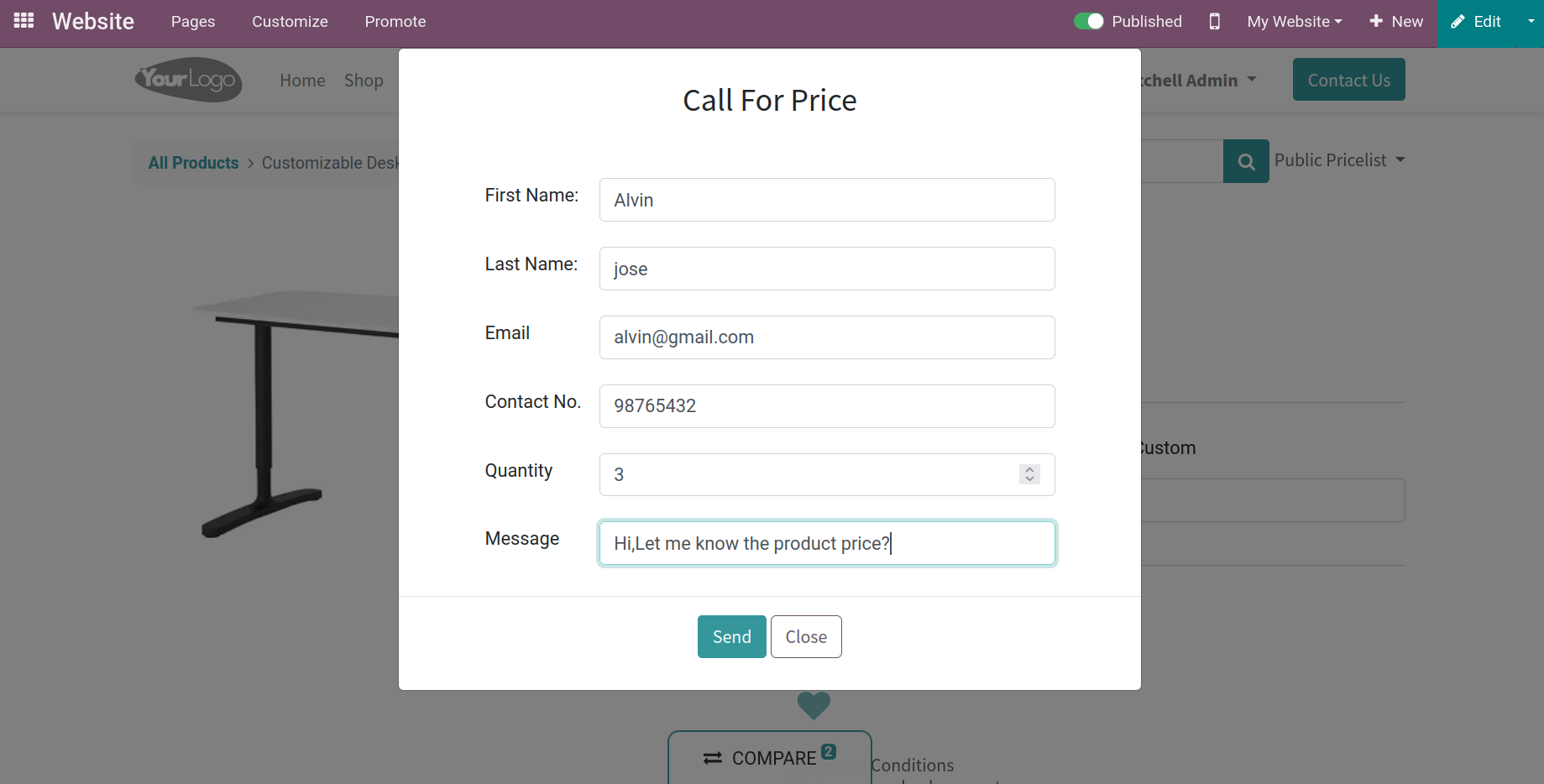Open the Customize menu

(290, 22)
